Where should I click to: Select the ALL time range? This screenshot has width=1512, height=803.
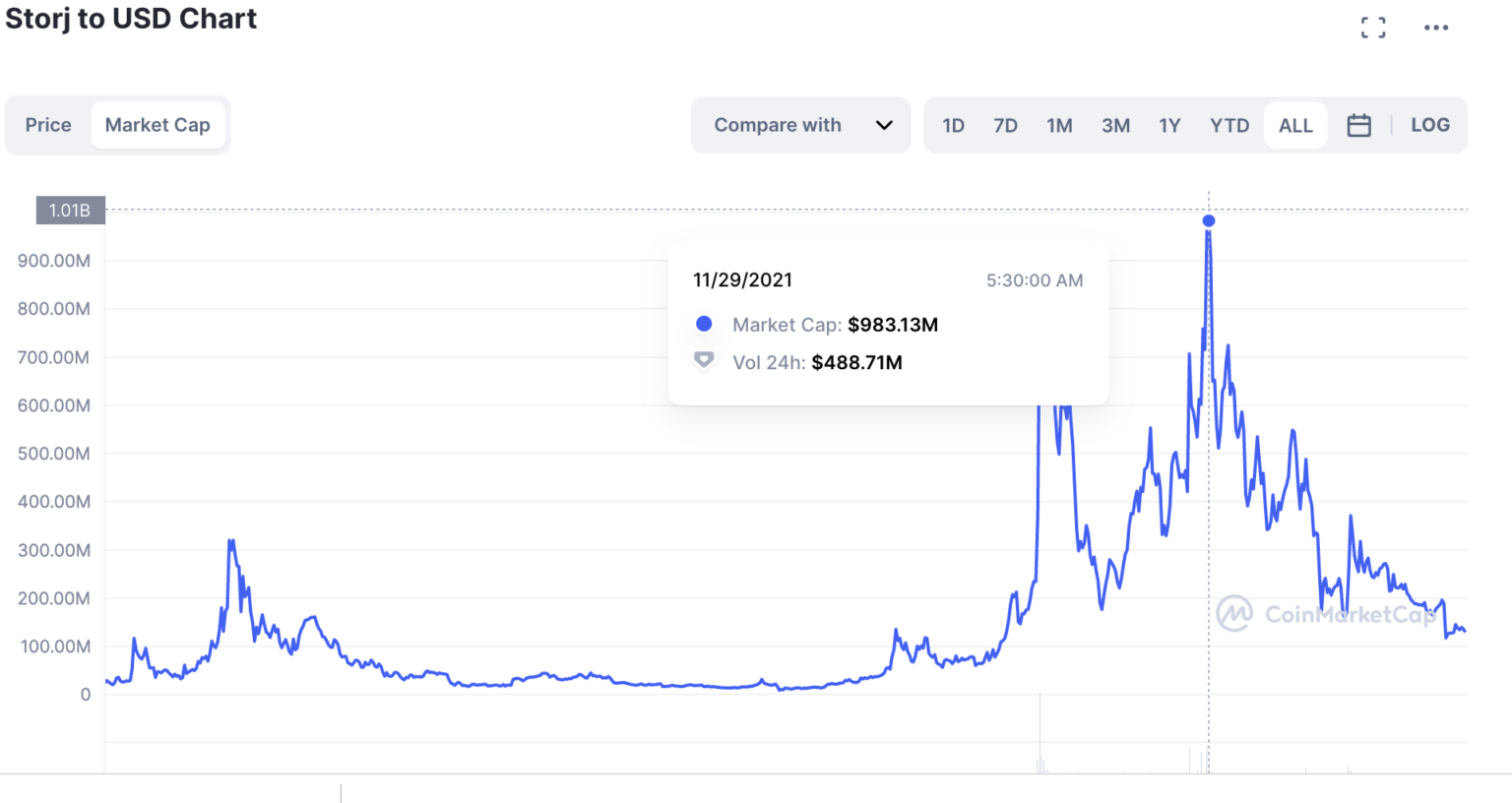point(1295,125)
